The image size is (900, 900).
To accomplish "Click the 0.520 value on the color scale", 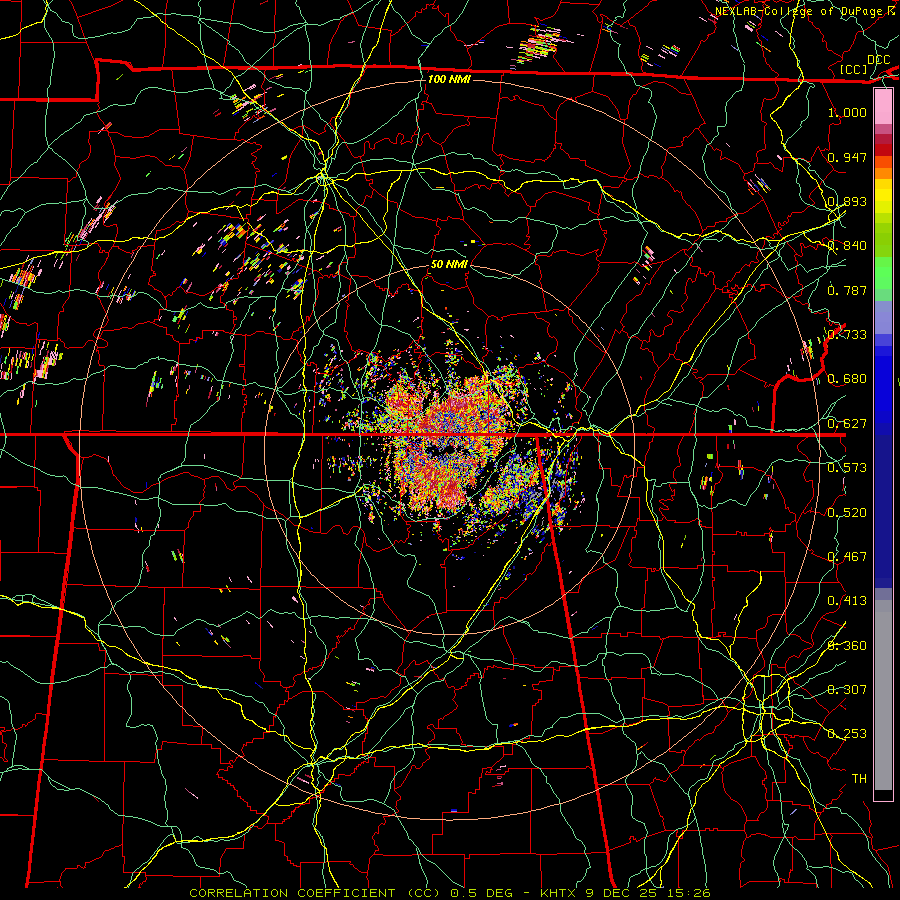I will 847,513.
